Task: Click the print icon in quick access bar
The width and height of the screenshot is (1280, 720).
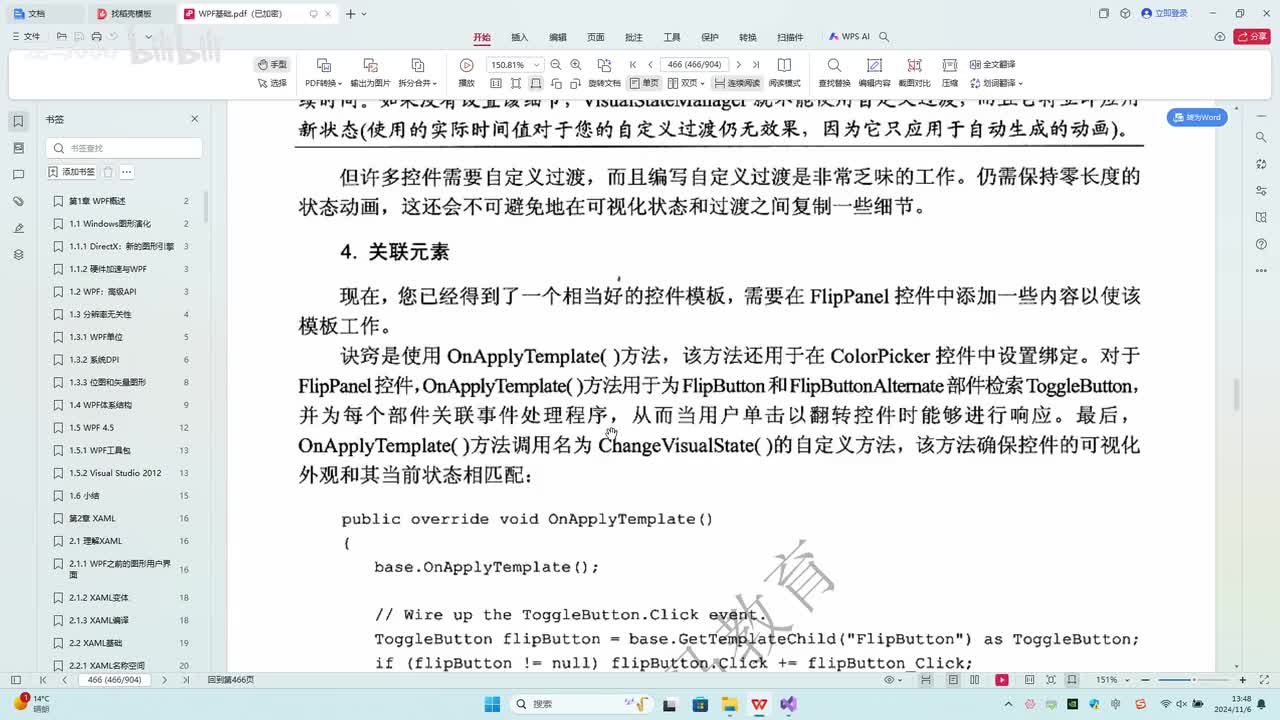Action: click(96, 36)
